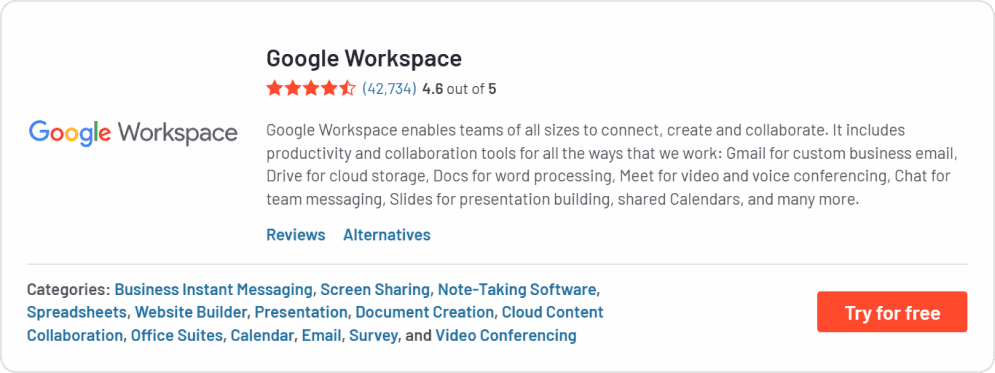View the Alternatives link
This screenshot has width=995, height=373.
[387, 235]
